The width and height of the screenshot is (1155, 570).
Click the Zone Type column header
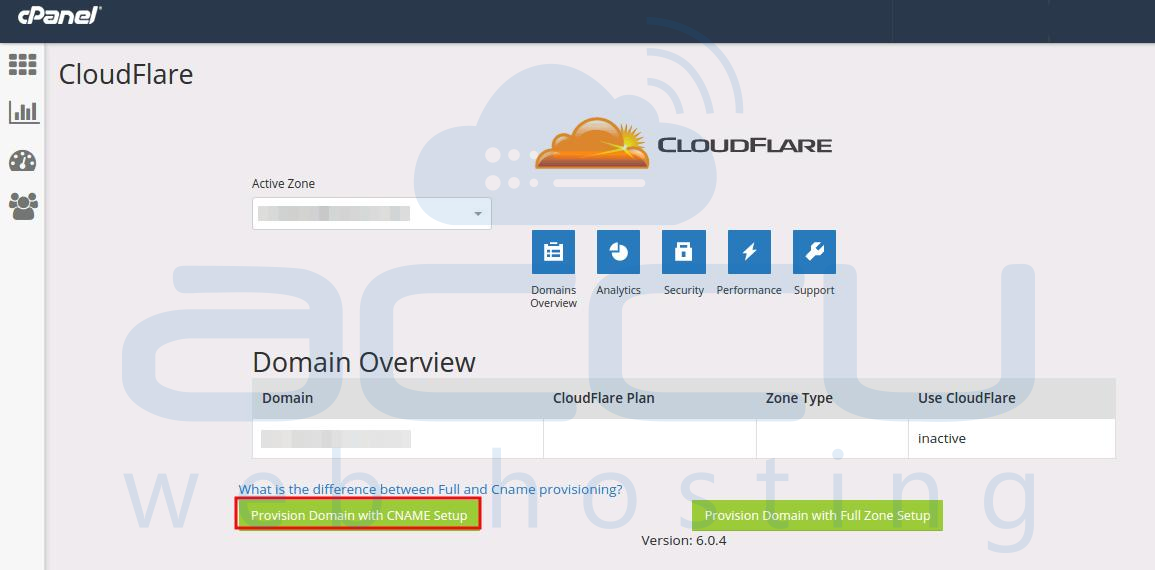(x=798, y=398)
